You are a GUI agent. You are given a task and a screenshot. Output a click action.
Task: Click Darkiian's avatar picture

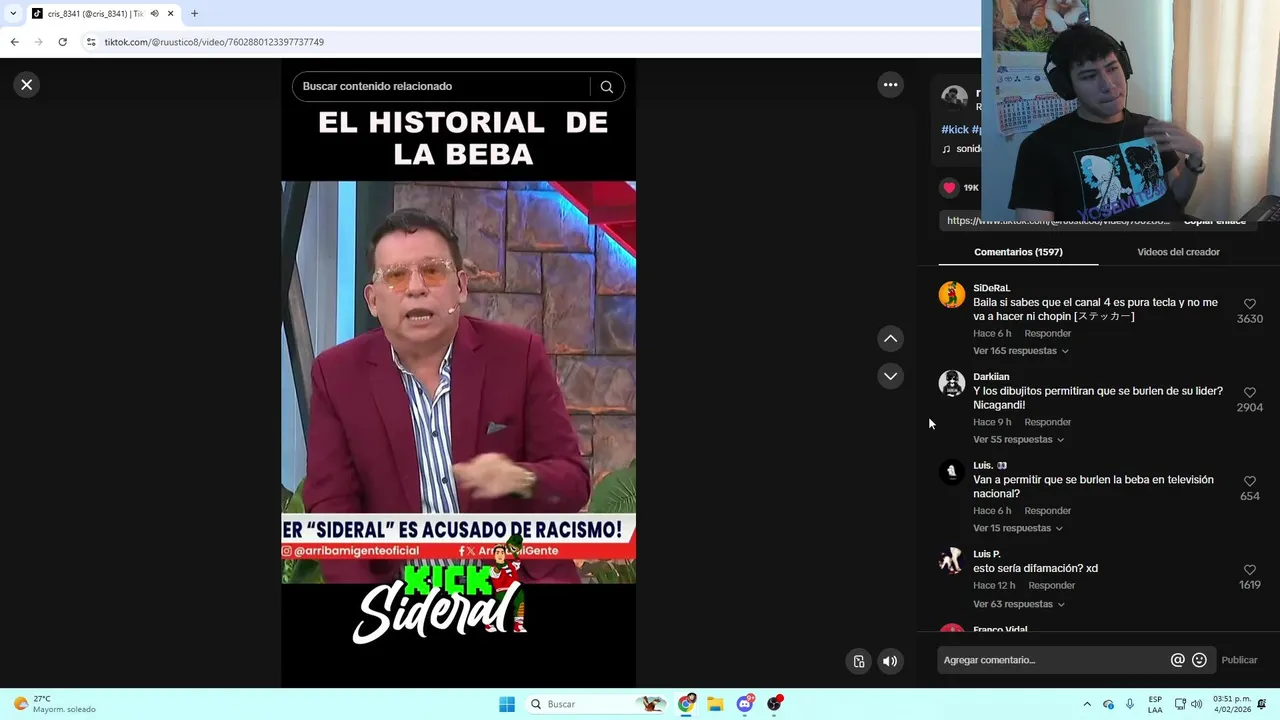[952, 384]
